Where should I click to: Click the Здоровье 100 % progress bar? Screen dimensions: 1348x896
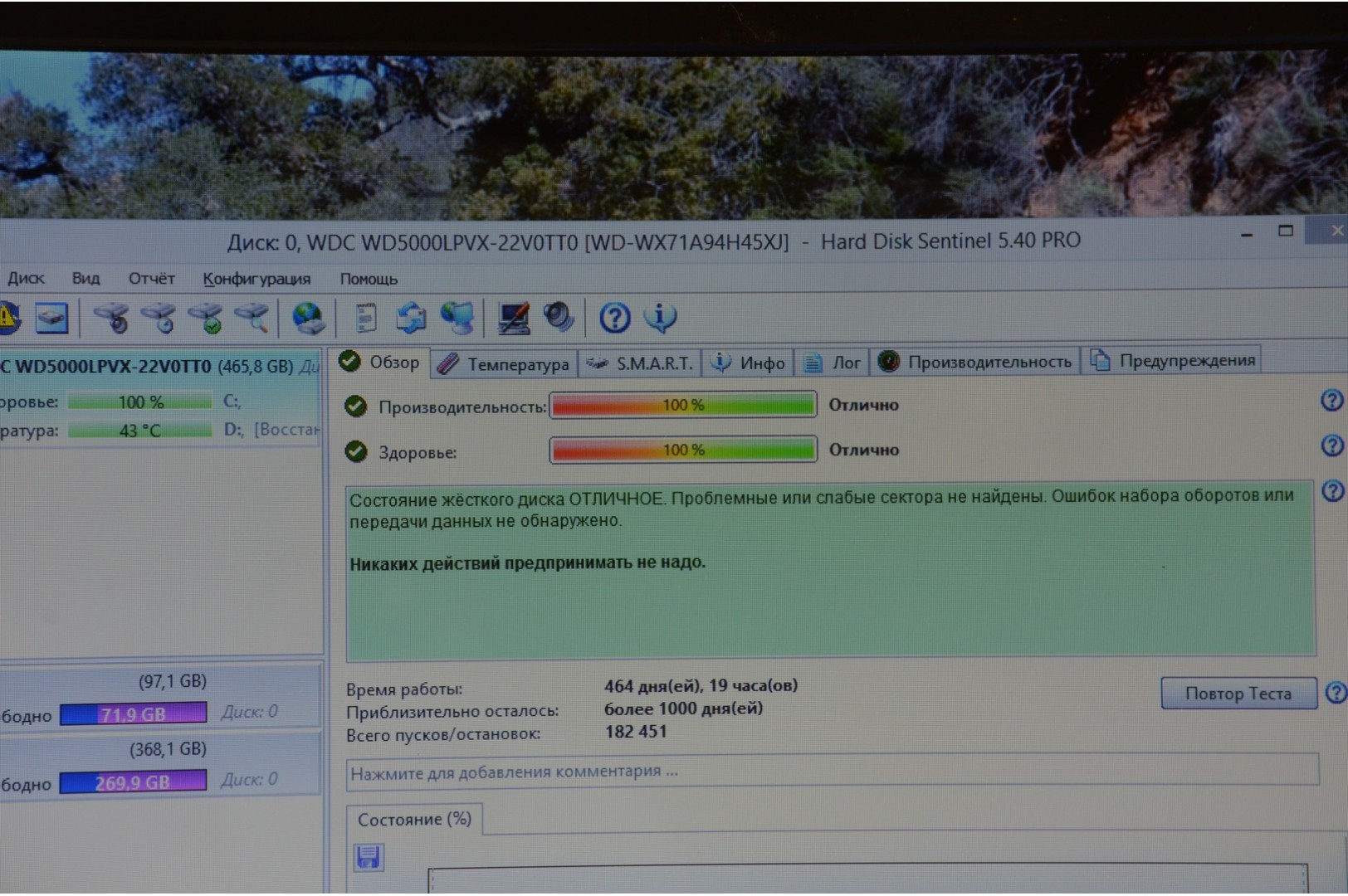coord(683,450)
